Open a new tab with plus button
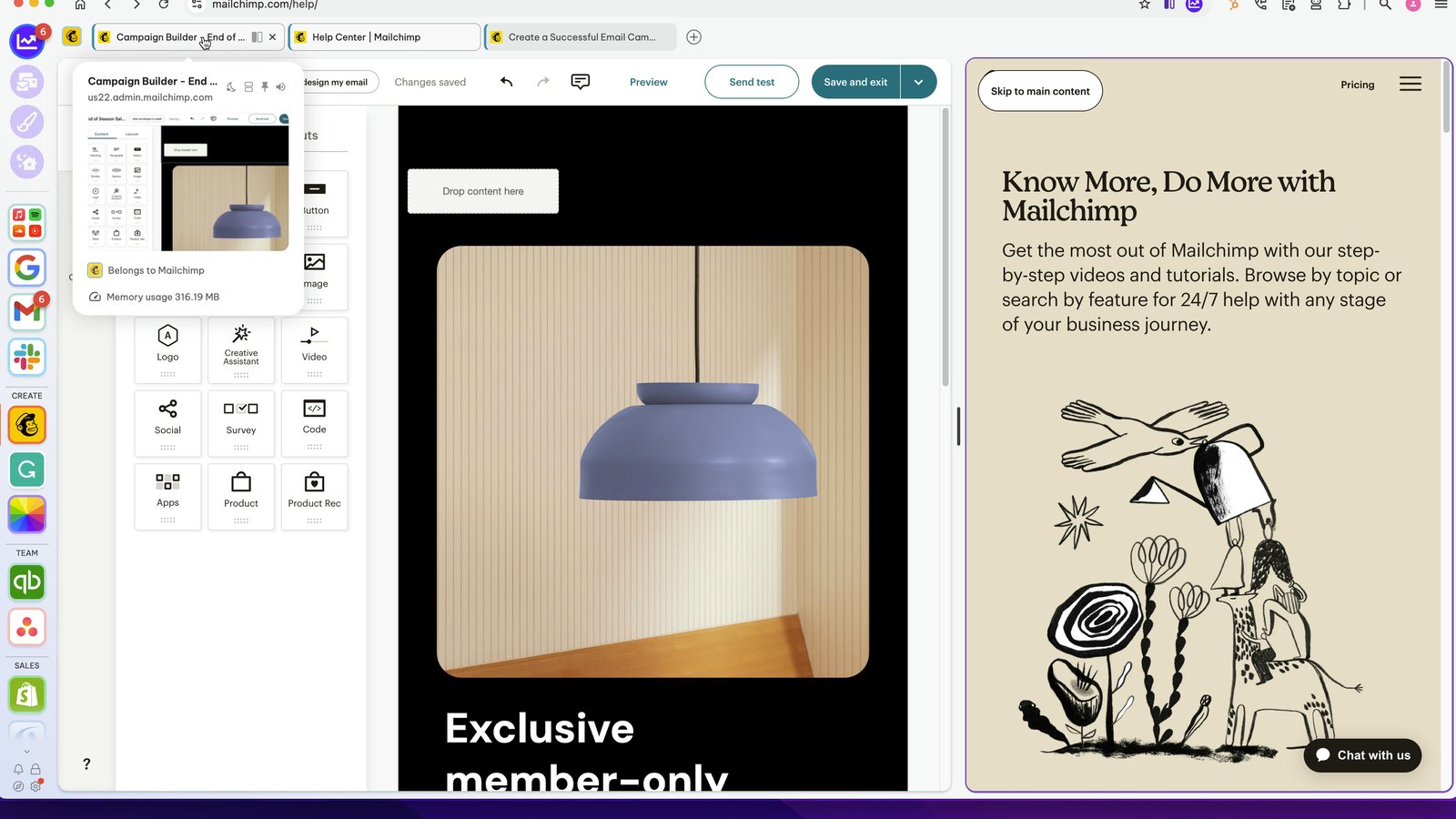Viewport: 1456px width, 819px height. [694, 37]
